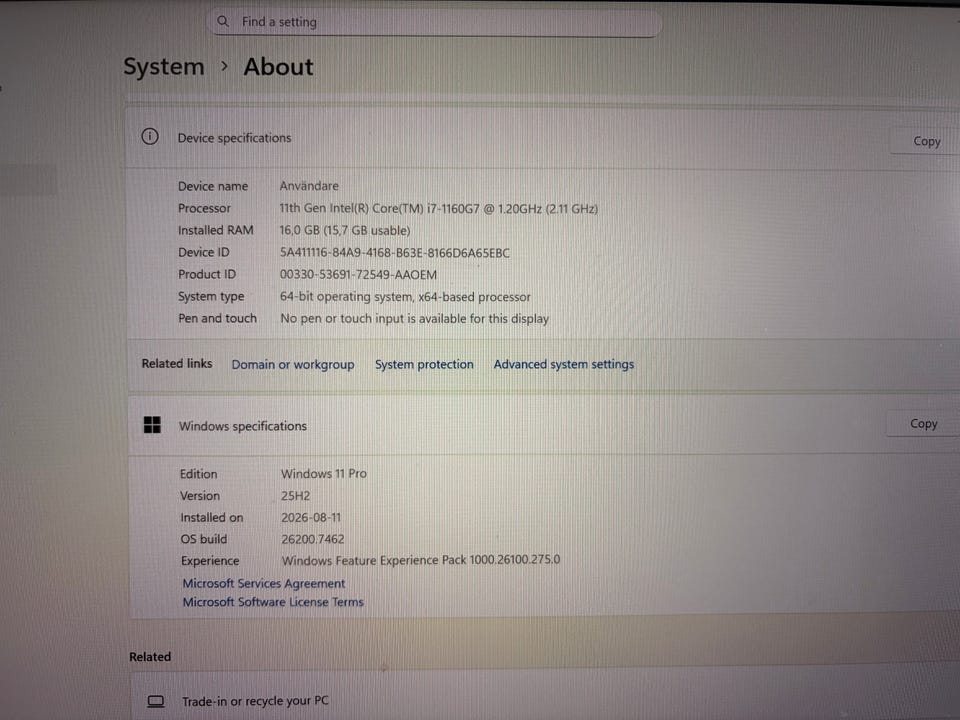Open Microsoft Software License Terms link

pos(273,602)
